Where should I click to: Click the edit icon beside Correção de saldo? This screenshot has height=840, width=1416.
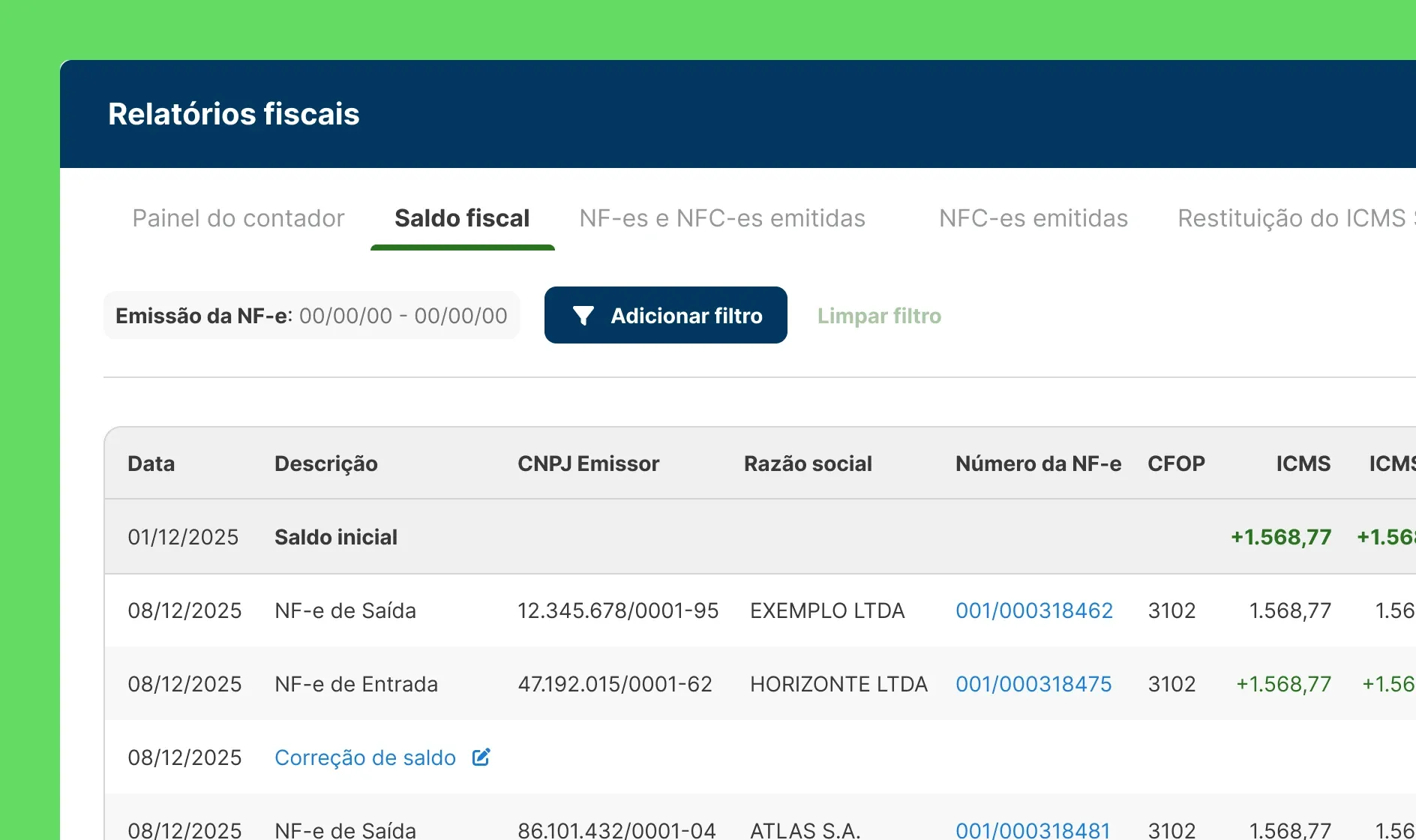pos(481,757)
